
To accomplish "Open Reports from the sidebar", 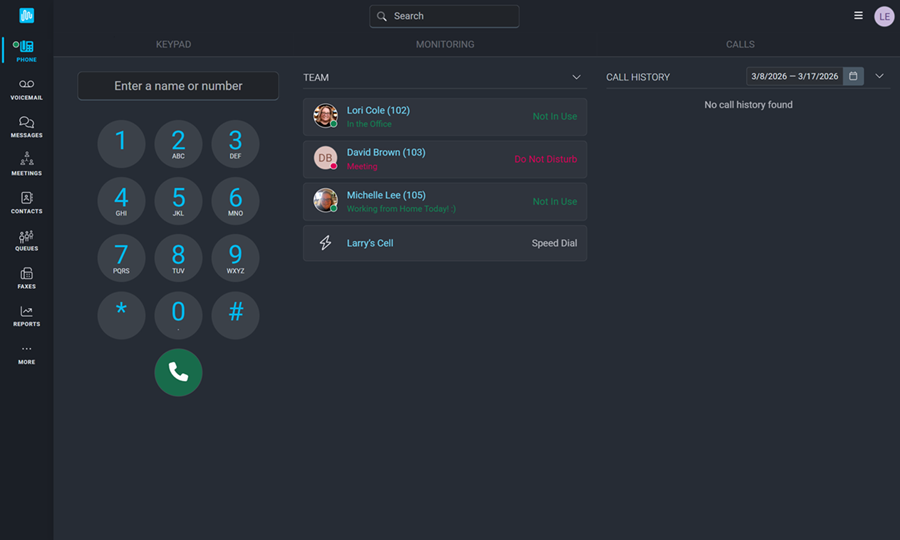I will point(26,316).
